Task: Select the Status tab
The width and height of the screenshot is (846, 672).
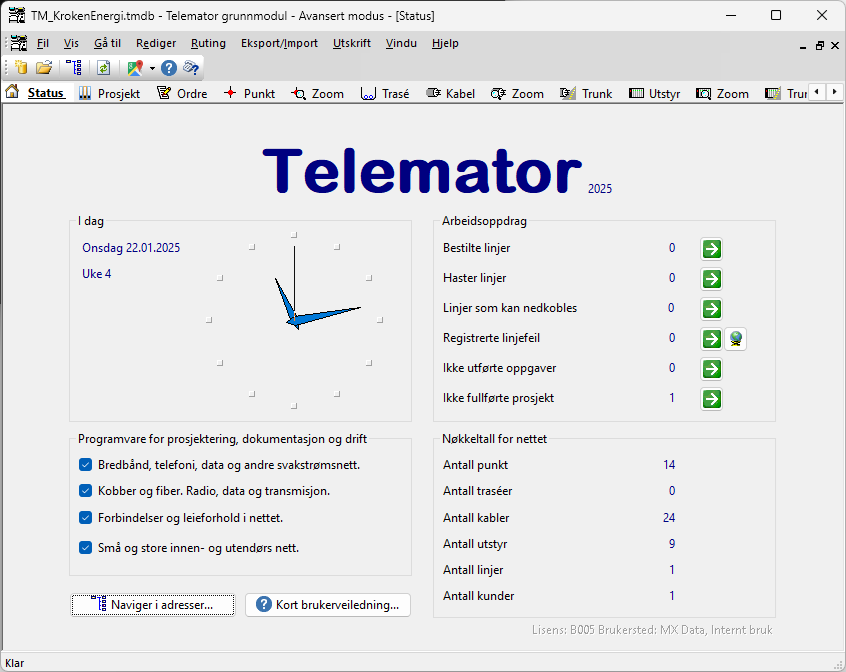Action: pos(35,93)
